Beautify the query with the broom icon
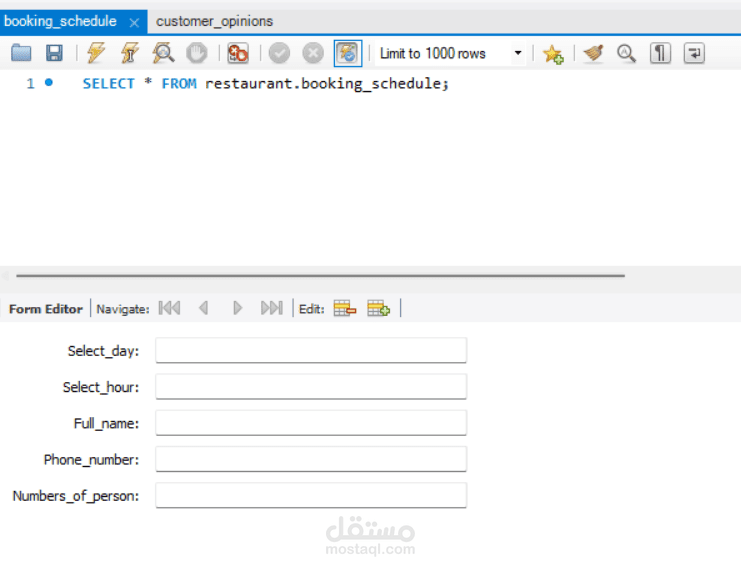This screenshot has height=568, width=741. pos(594,53)
